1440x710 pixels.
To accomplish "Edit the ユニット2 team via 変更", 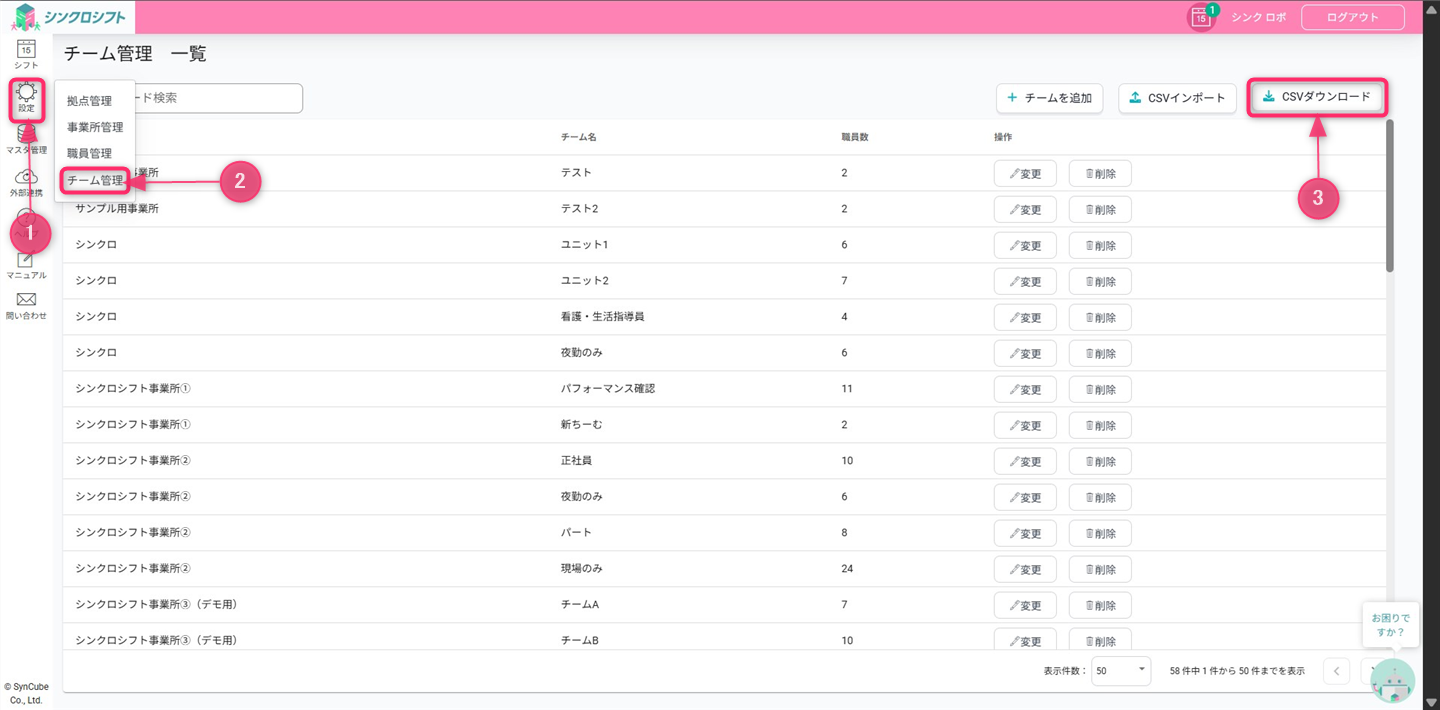I will click(1025, 281).
